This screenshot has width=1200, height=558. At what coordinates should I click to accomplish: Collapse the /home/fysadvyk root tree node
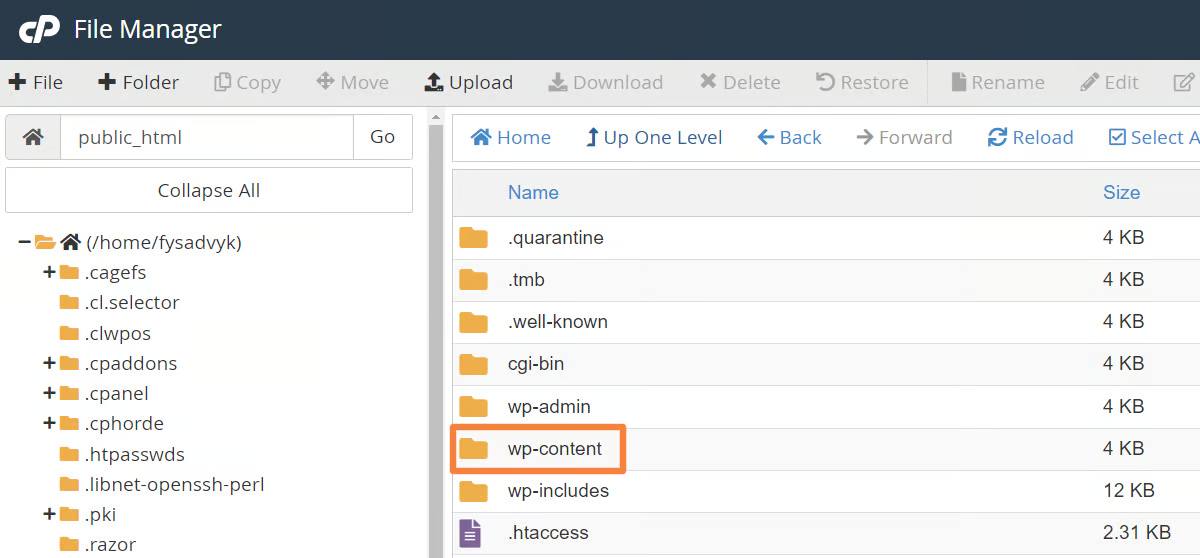tap(24, 242)
